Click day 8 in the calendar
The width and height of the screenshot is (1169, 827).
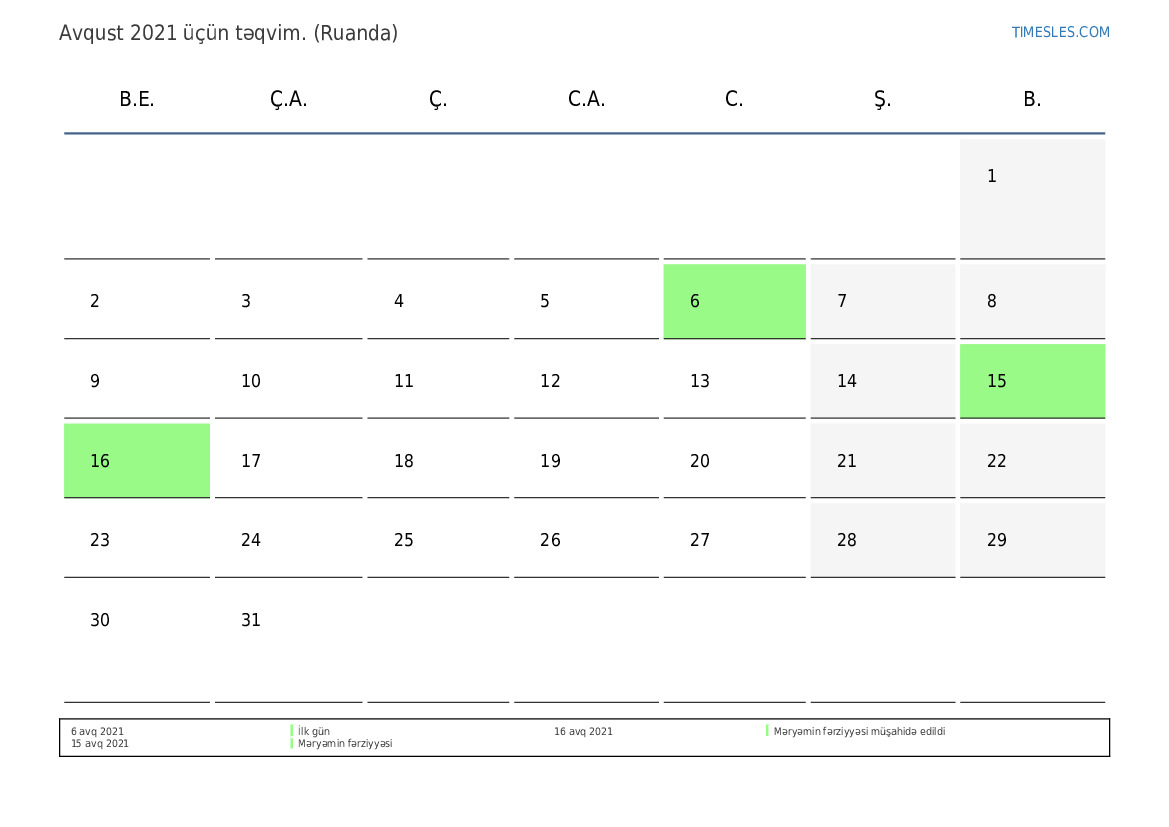click(1033, 301)
